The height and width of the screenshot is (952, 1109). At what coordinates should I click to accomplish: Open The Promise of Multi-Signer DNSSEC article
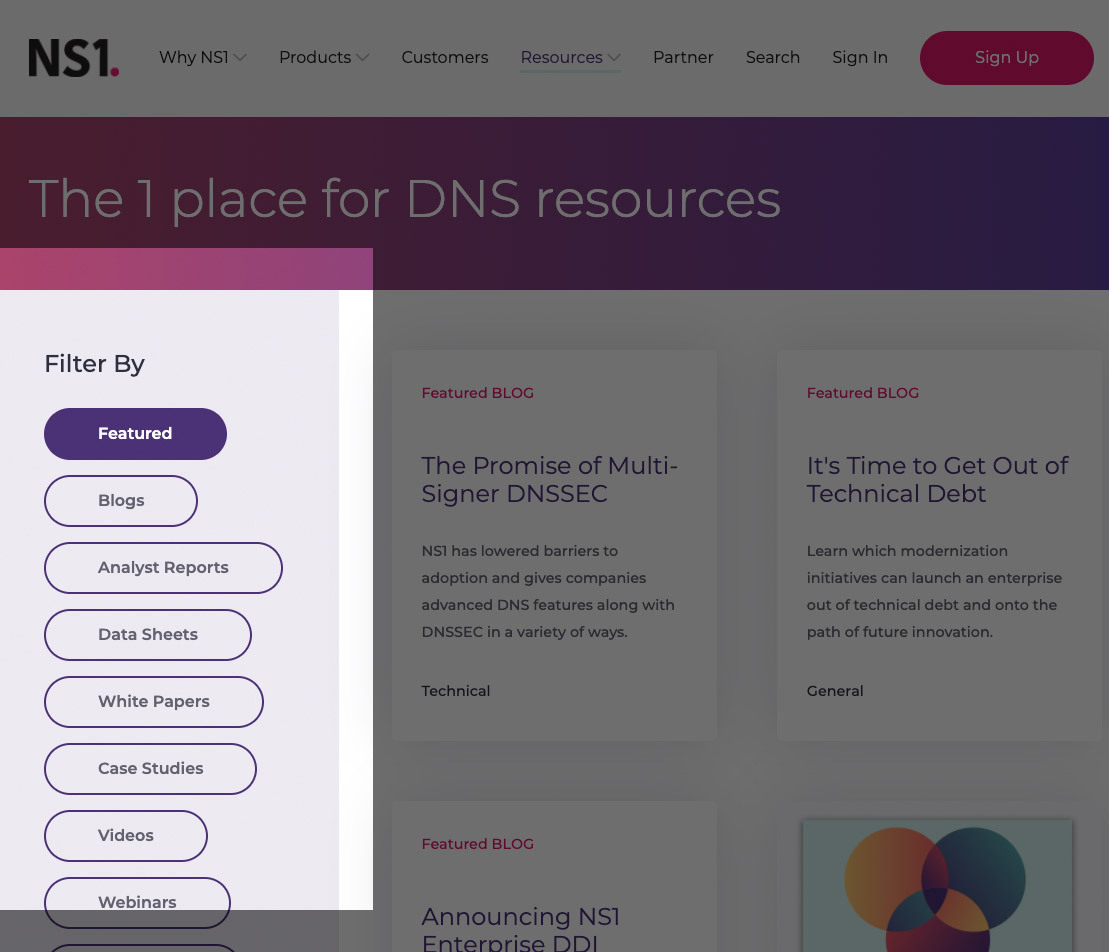tap(550, 480)
